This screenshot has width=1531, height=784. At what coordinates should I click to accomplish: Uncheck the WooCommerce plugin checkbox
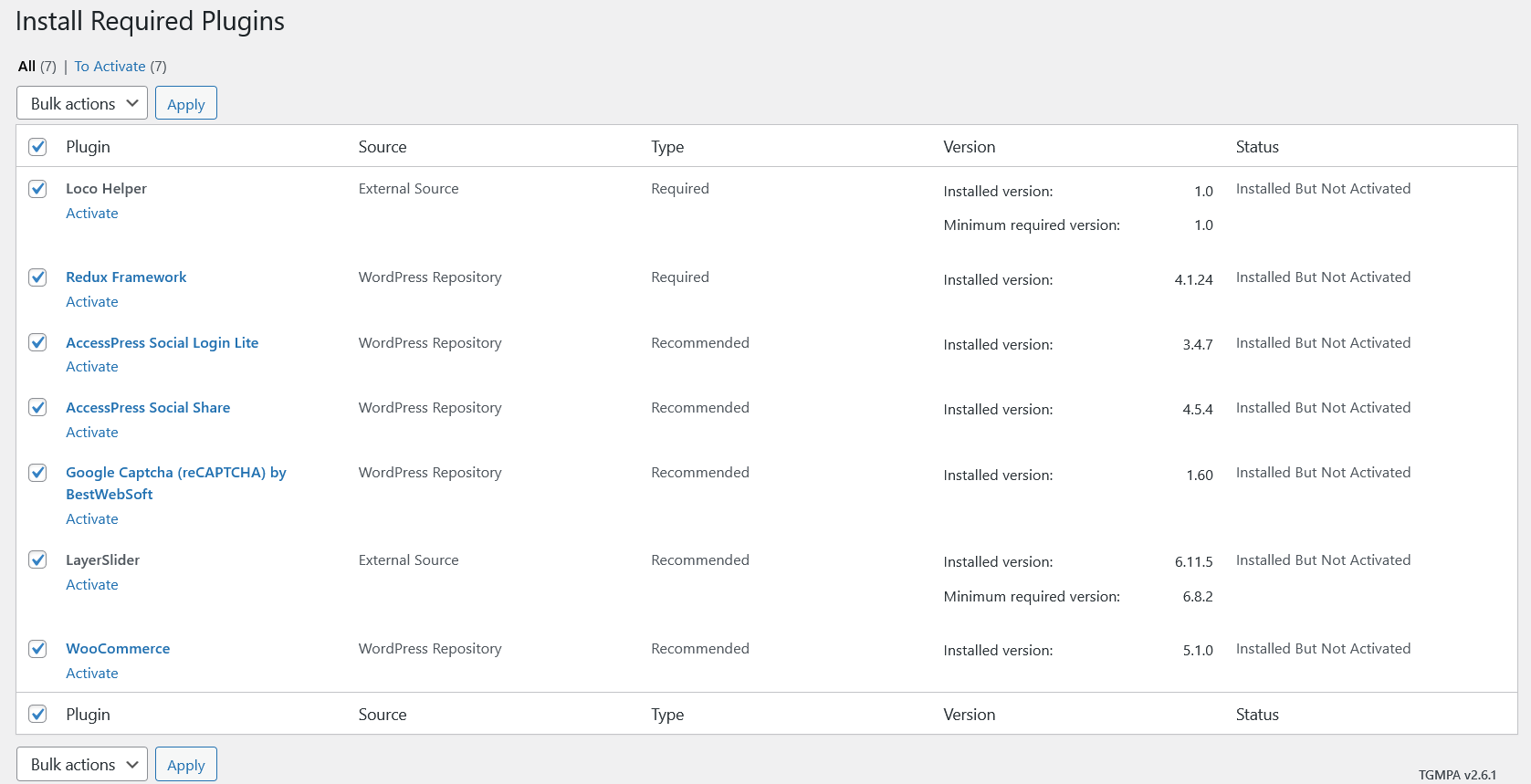[37, 649]
